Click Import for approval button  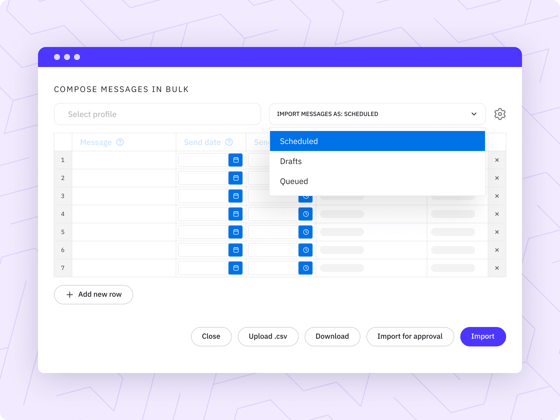click(x=410, y=336)
